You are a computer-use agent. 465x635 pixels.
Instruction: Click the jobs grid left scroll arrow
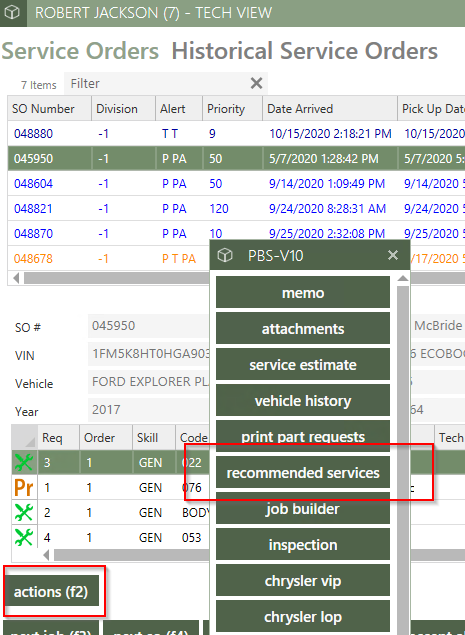pos(46,555)
